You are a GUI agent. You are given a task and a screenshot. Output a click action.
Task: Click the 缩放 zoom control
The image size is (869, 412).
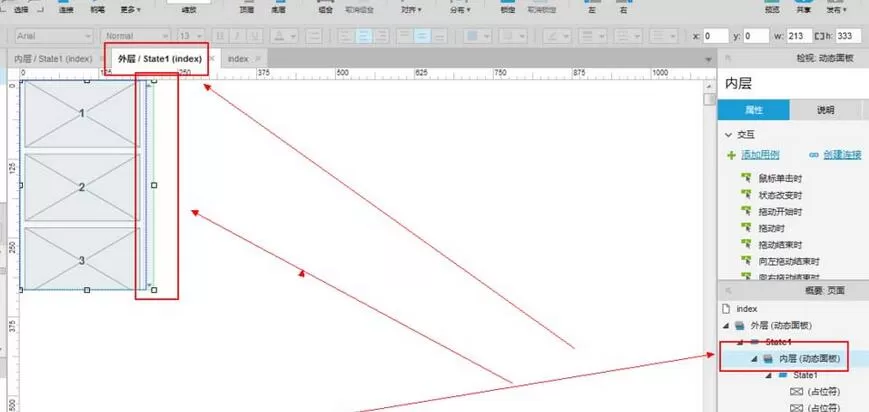click(x=189, y=10)
